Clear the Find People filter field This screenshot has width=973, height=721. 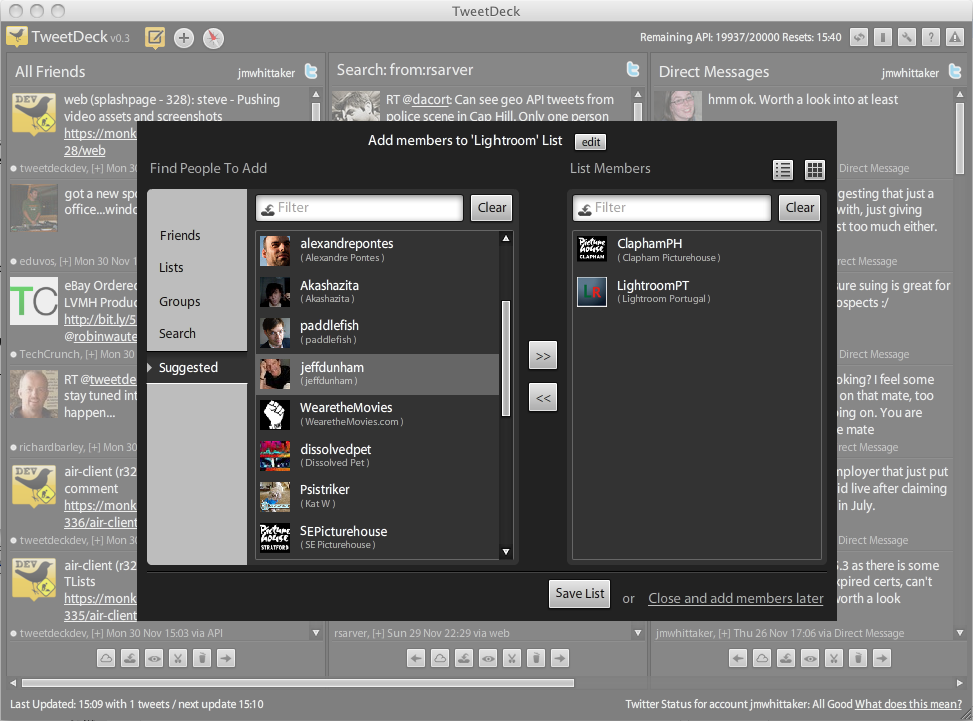[x=491, y=207]
